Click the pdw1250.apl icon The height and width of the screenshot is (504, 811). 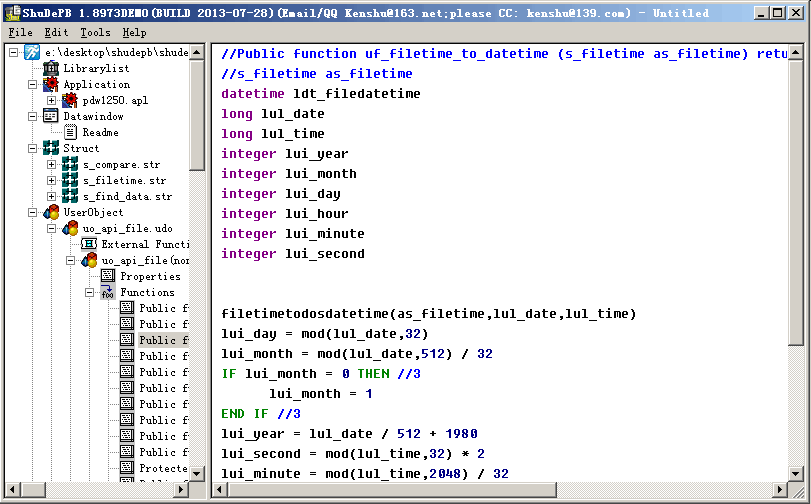pos(70,100)
